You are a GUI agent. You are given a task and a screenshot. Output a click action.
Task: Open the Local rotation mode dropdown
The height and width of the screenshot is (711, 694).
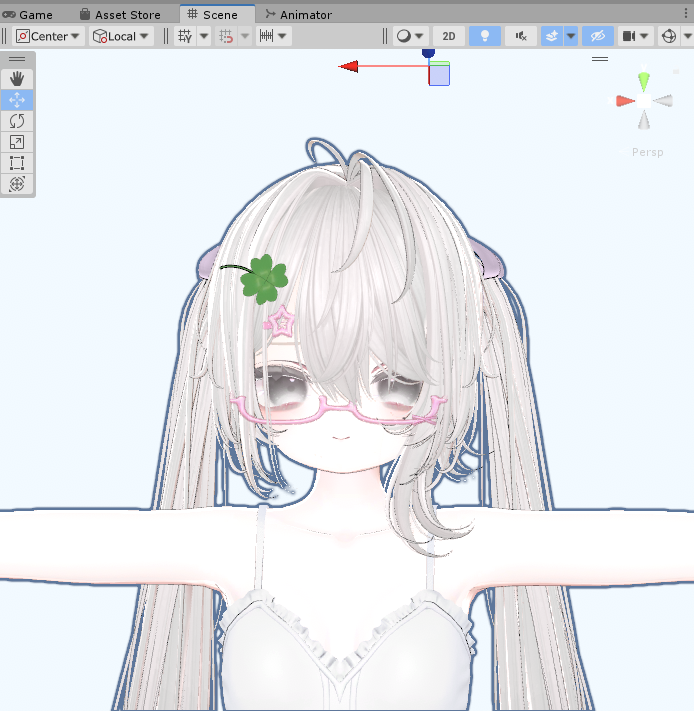pyautogui.click(x=121, y=36)
